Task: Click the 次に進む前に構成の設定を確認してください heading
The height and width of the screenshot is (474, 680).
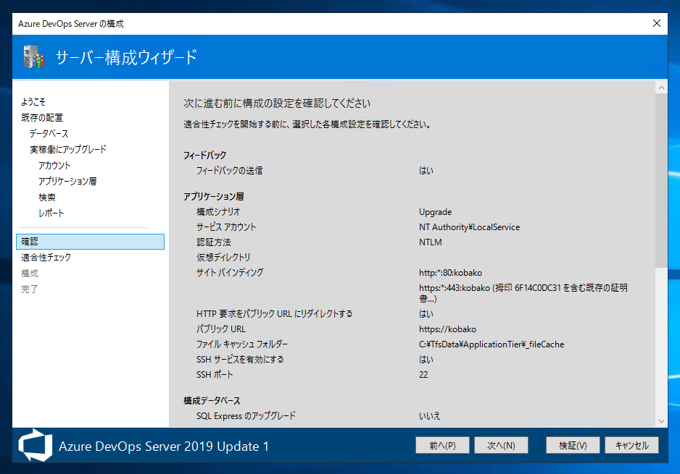Action: tap(277, 103)
